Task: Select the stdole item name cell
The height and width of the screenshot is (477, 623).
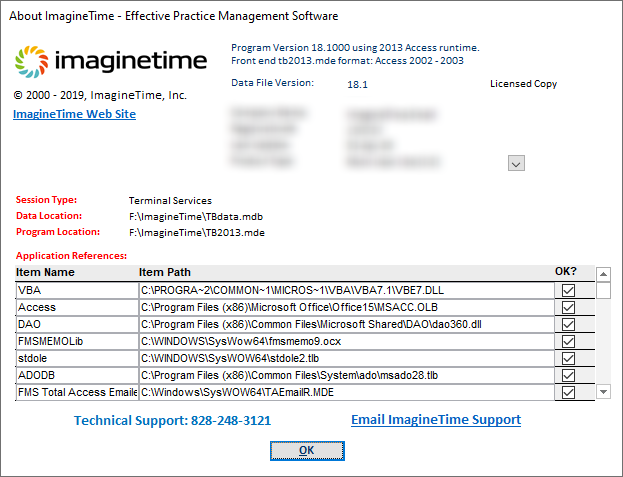Action: point(77,359)
